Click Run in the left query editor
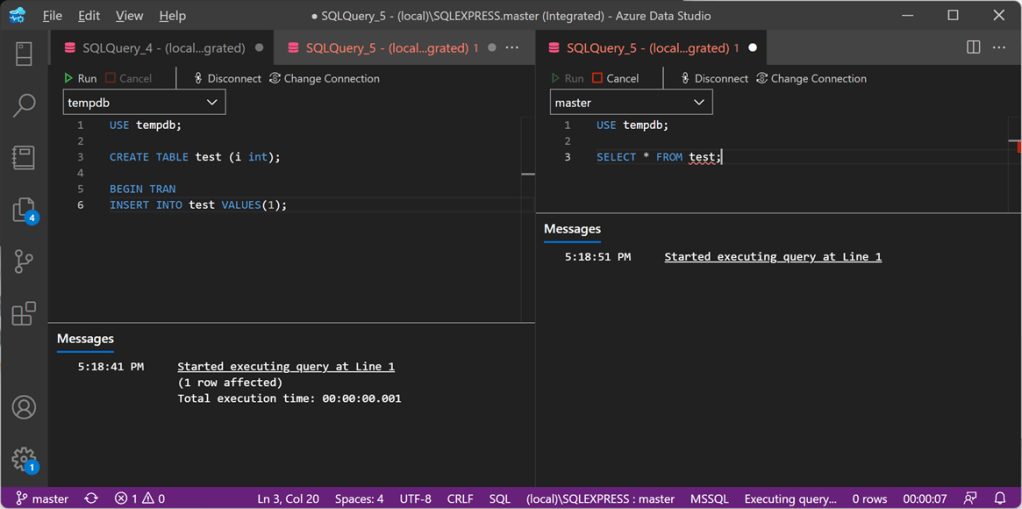Viewport: 1022px width, 509px height. [80, 78]
